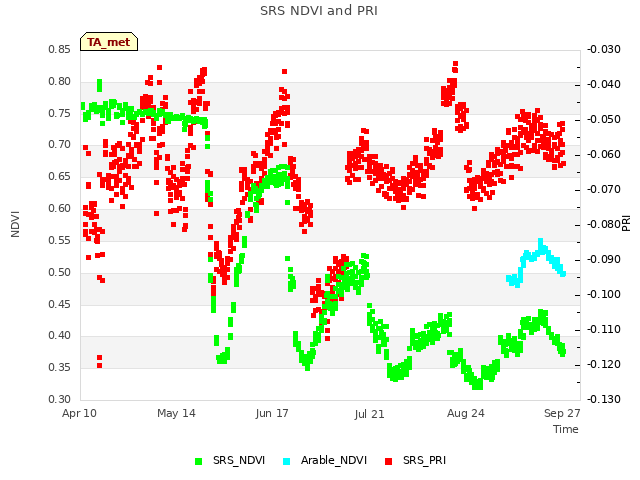The image size is (640, 480).
Task: Click the red SRS_PRI legend swatch
Action: tap(389, 461)
